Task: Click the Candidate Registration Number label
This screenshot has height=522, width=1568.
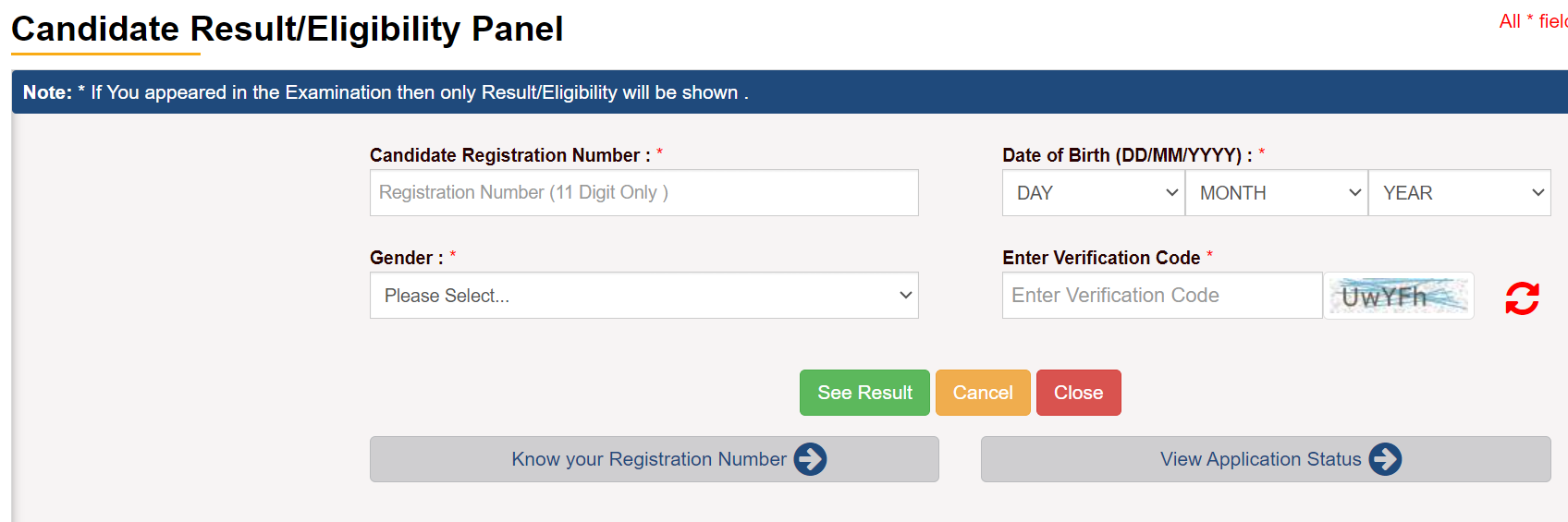Action: [509, 155]
